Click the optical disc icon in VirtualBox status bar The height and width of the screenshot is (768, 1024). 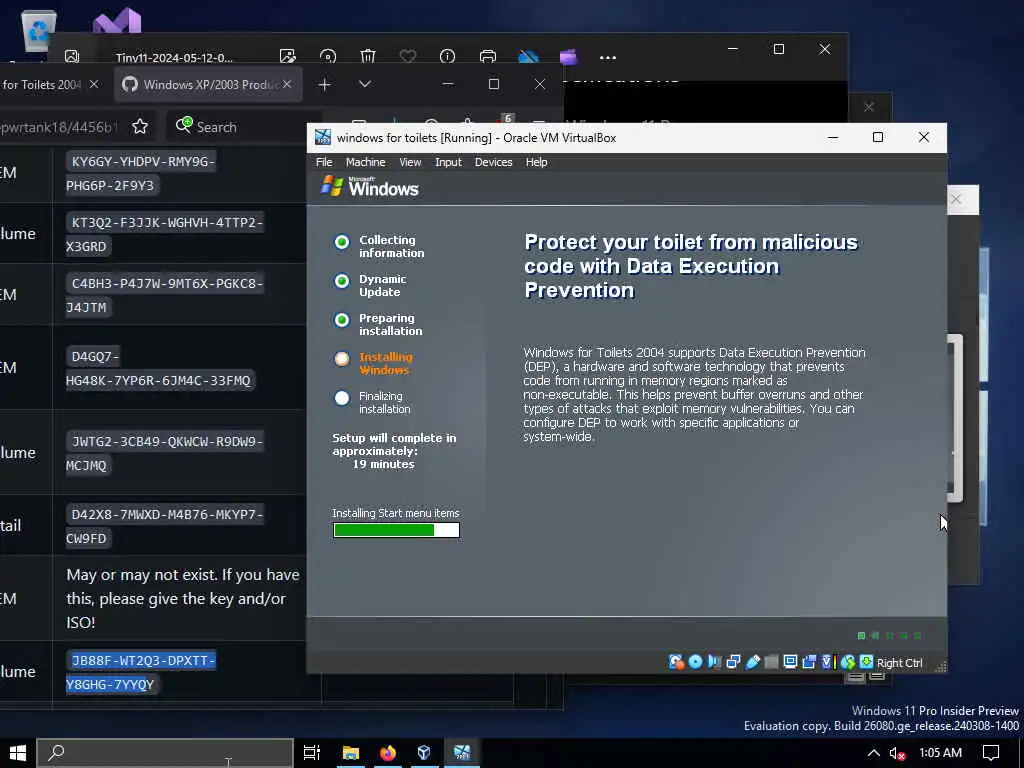coord(696,662)
